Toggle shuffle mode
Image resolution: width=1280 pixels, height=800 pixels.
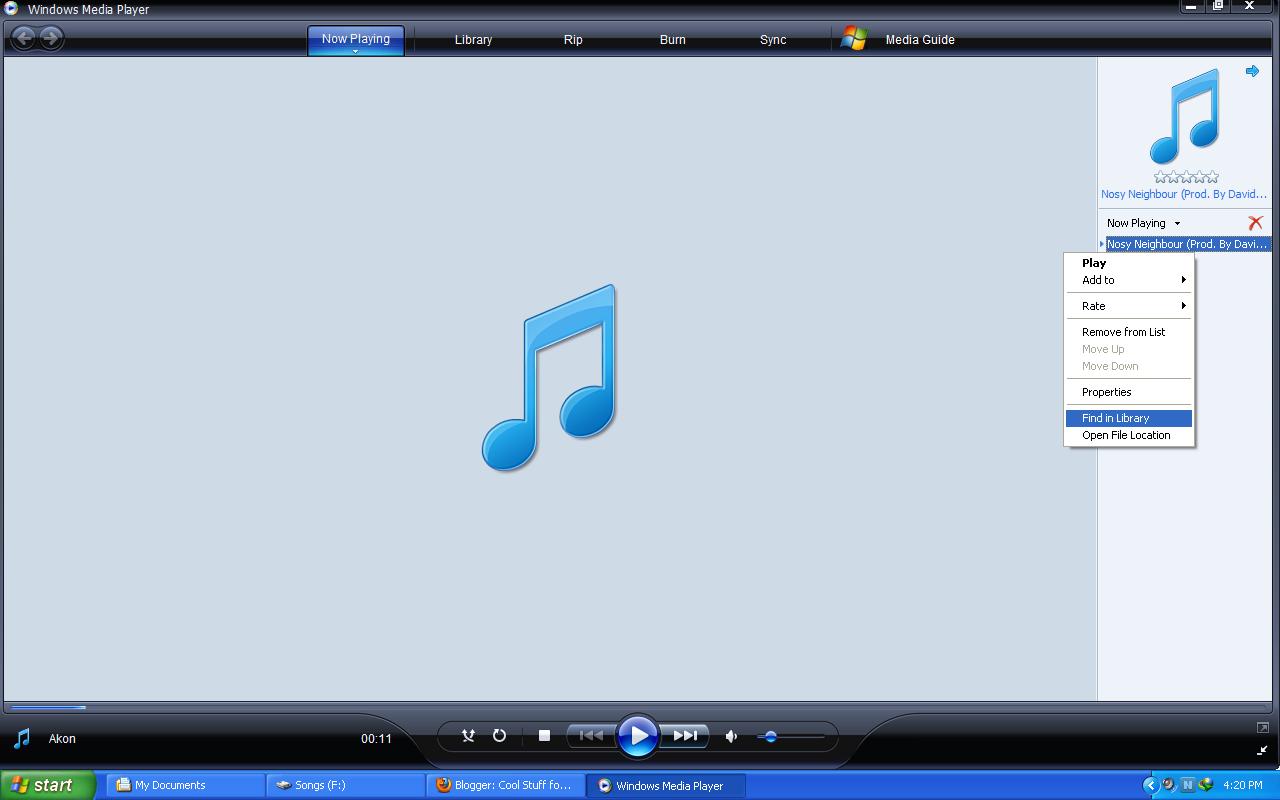(x=468, y=736)
